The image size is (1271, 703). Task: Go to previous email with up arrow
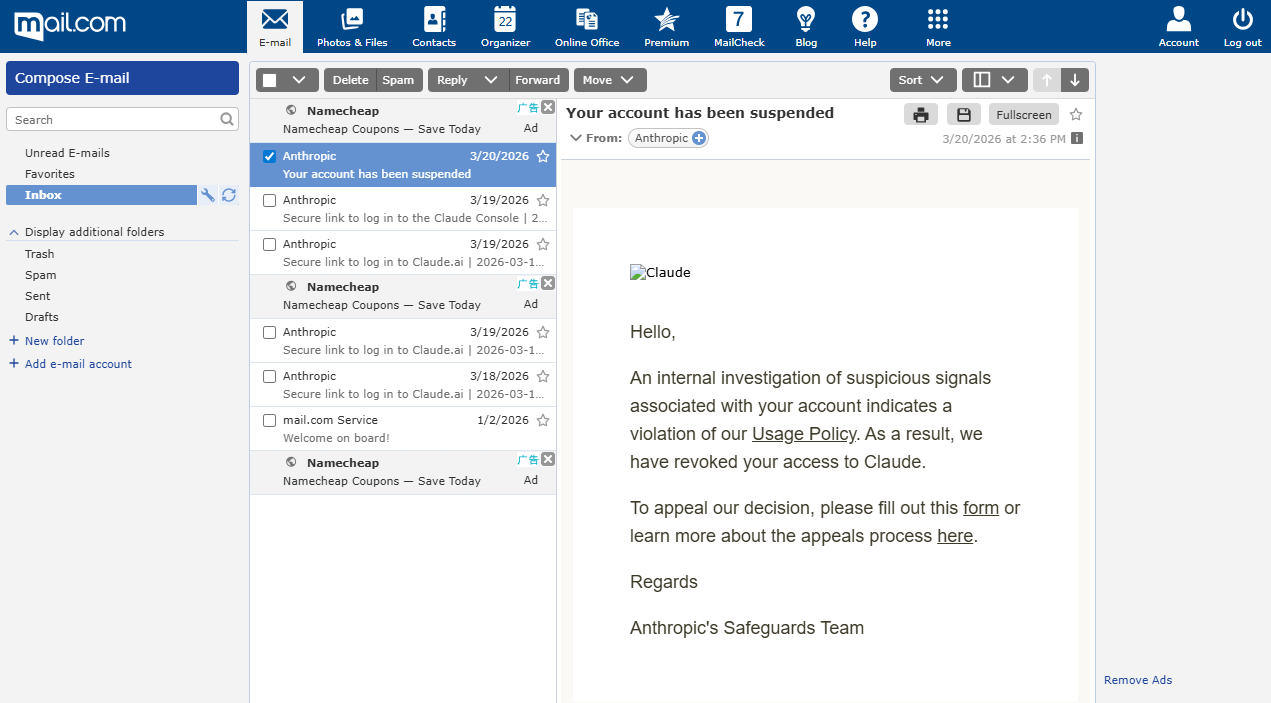coord(1047,80)
